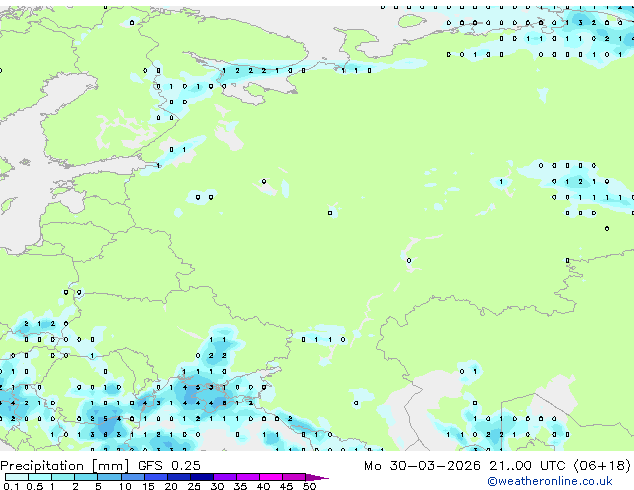
Task: Click the '50' legend scale value
Action: (x=309, y=486)
